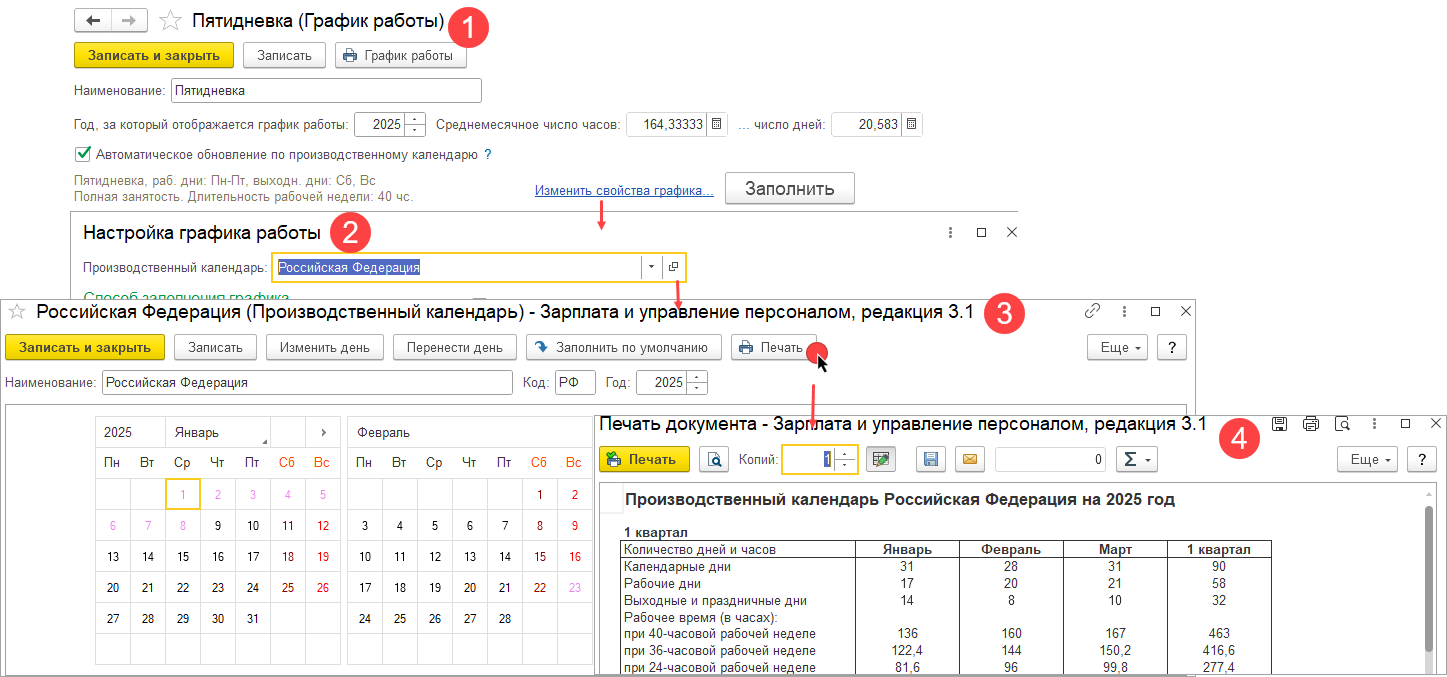Image resolution: width=1447 pixels, height=677 pixels.
Task: Click Записать in Производственный календарь window
Action: 216,347
